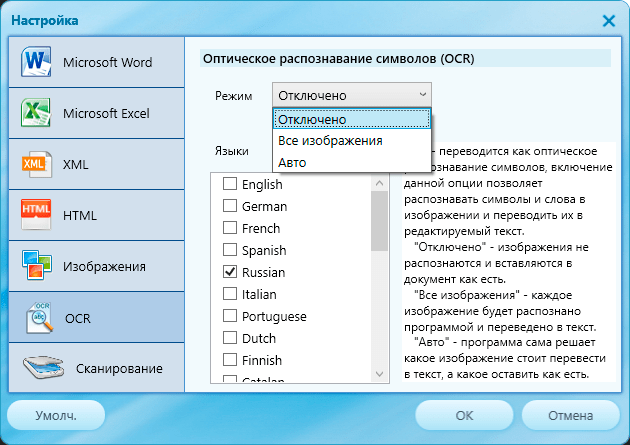Viewport: 630px width, 445px height.
Task: Click the language list scroll up arrow
Action: pyautogui.click(x=379, y=183)
